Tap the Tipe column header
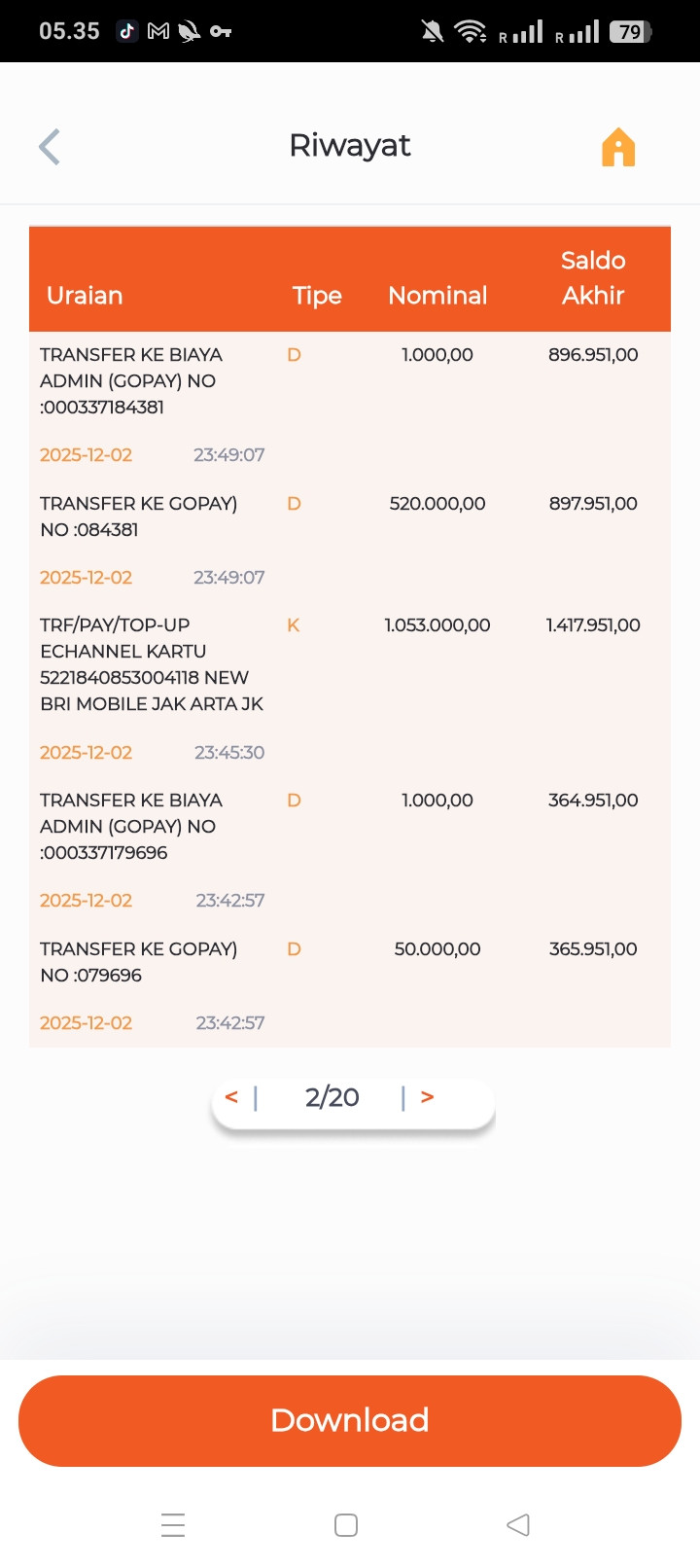Viewport: 700px width, 1568px height. [317, 296]
